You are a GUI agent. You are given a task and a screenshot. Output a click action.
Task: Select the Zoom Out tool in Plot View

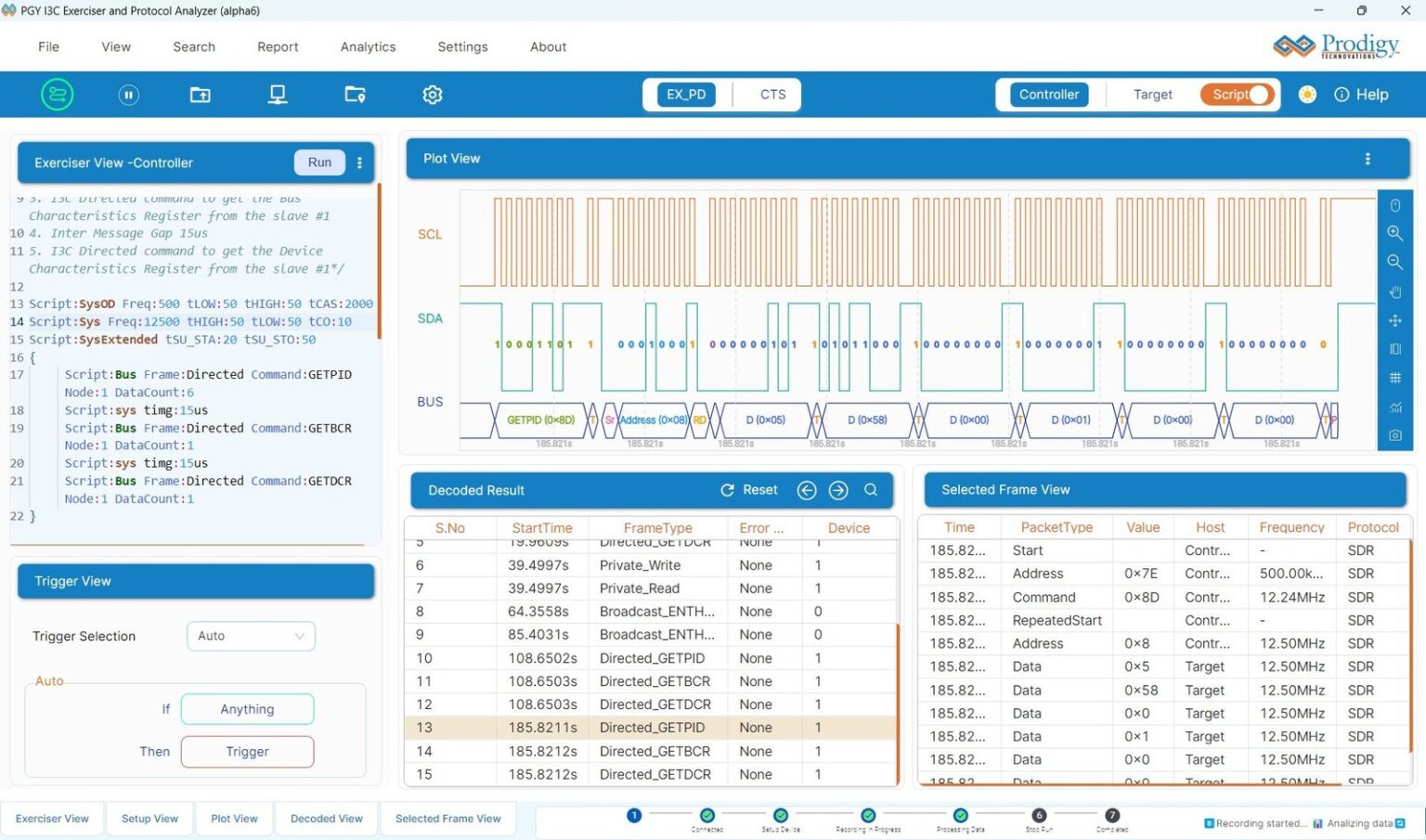[x=1395, y=262]
